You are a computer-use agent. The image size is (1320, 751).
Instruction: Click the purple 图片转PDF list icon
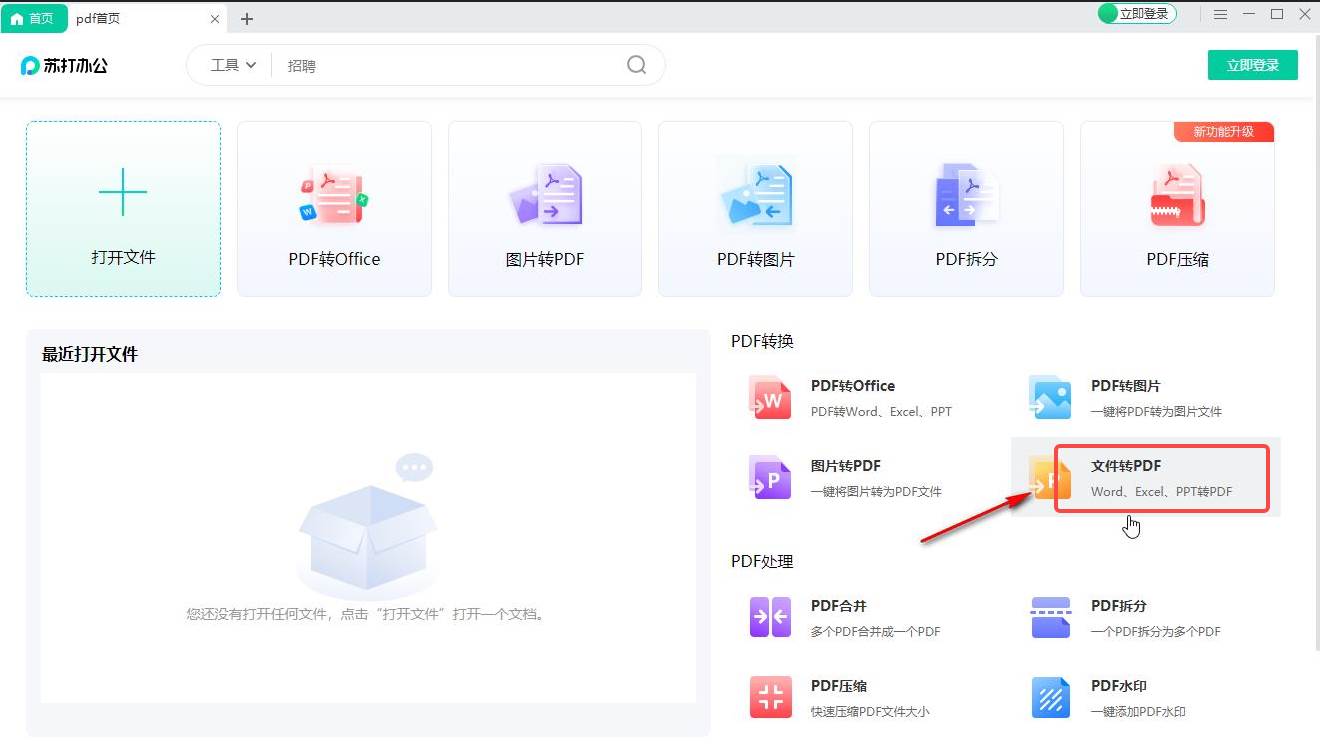(770, 477)
